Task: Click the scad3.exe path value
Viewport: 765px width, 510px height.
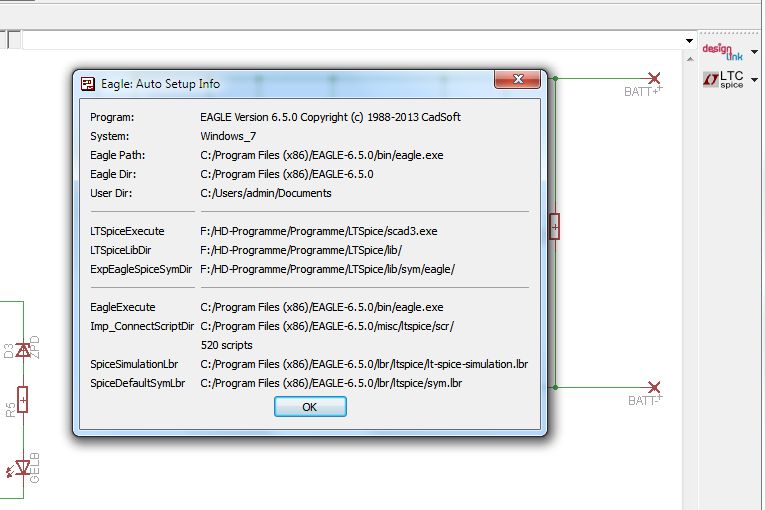Action: tap(319, 231)
